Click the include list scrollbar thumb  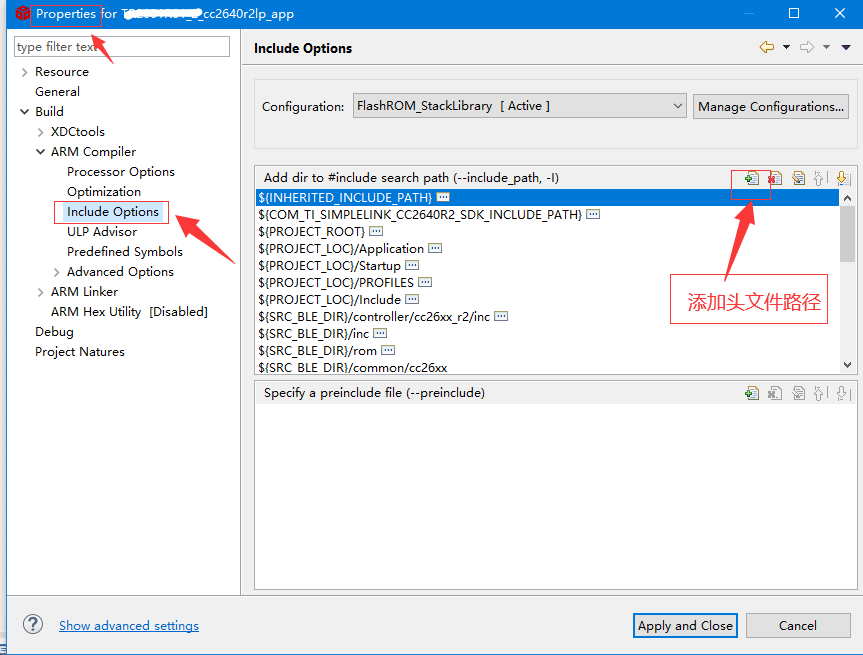click(x=848, y=234)
